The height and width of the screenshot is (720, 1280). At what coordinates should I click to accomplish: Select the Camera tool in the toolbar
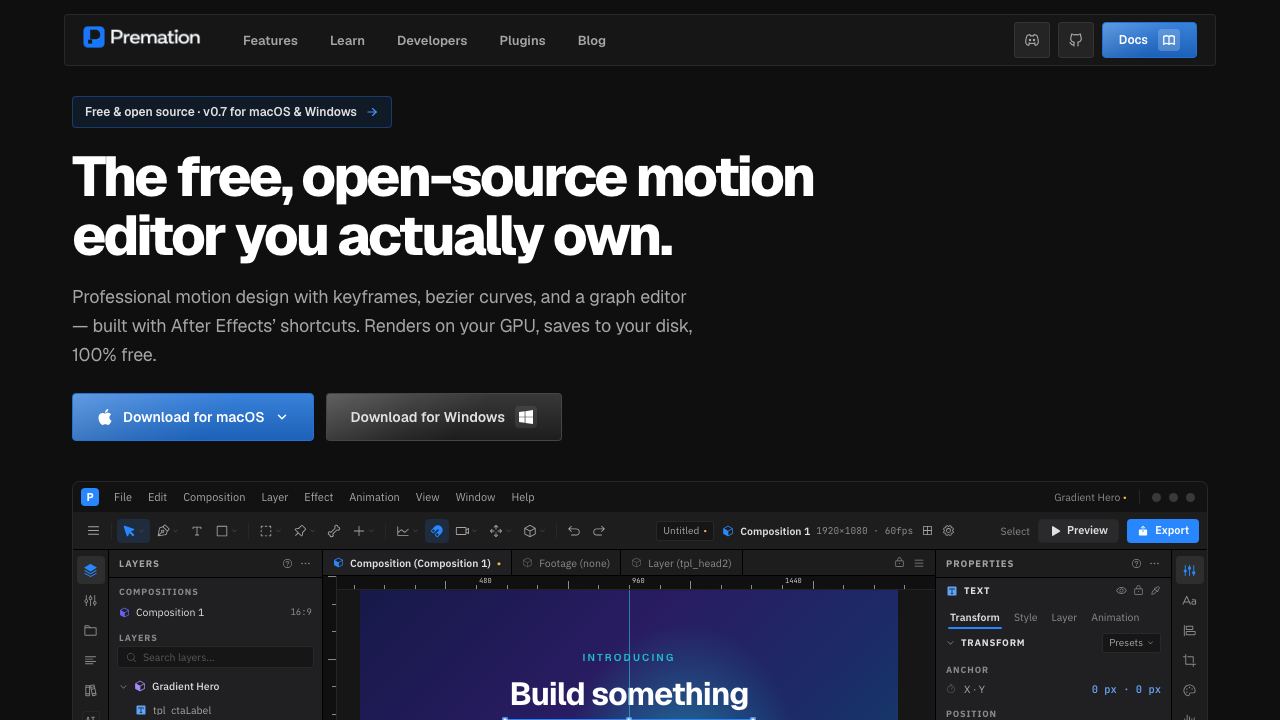pos(462,531)
